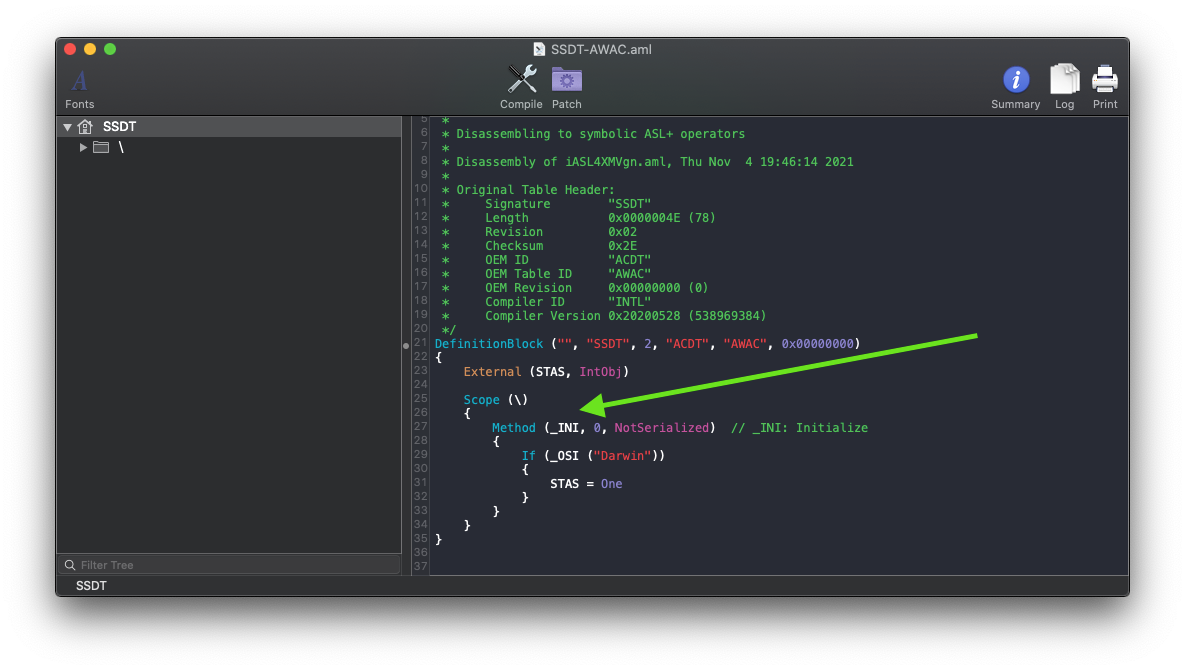Print the current document
Viewport: 1185px width, 670px height.
1105,79
